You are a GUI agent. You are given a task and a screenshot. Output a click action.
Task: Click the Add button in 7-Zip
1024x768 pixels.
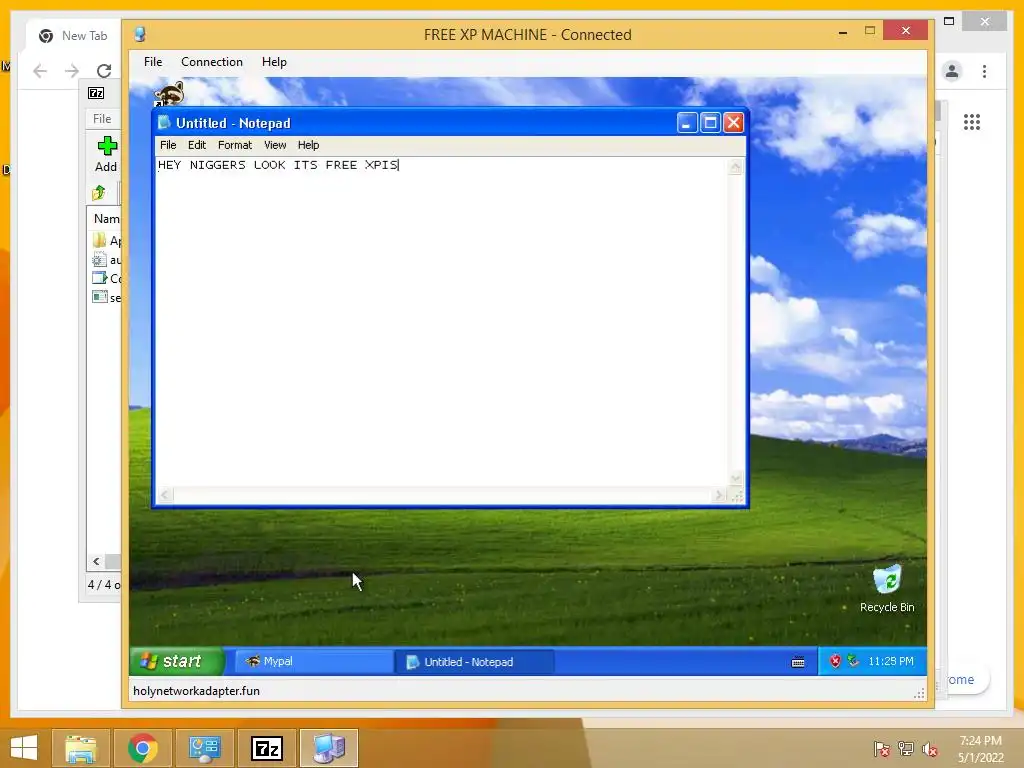[106, 154]
